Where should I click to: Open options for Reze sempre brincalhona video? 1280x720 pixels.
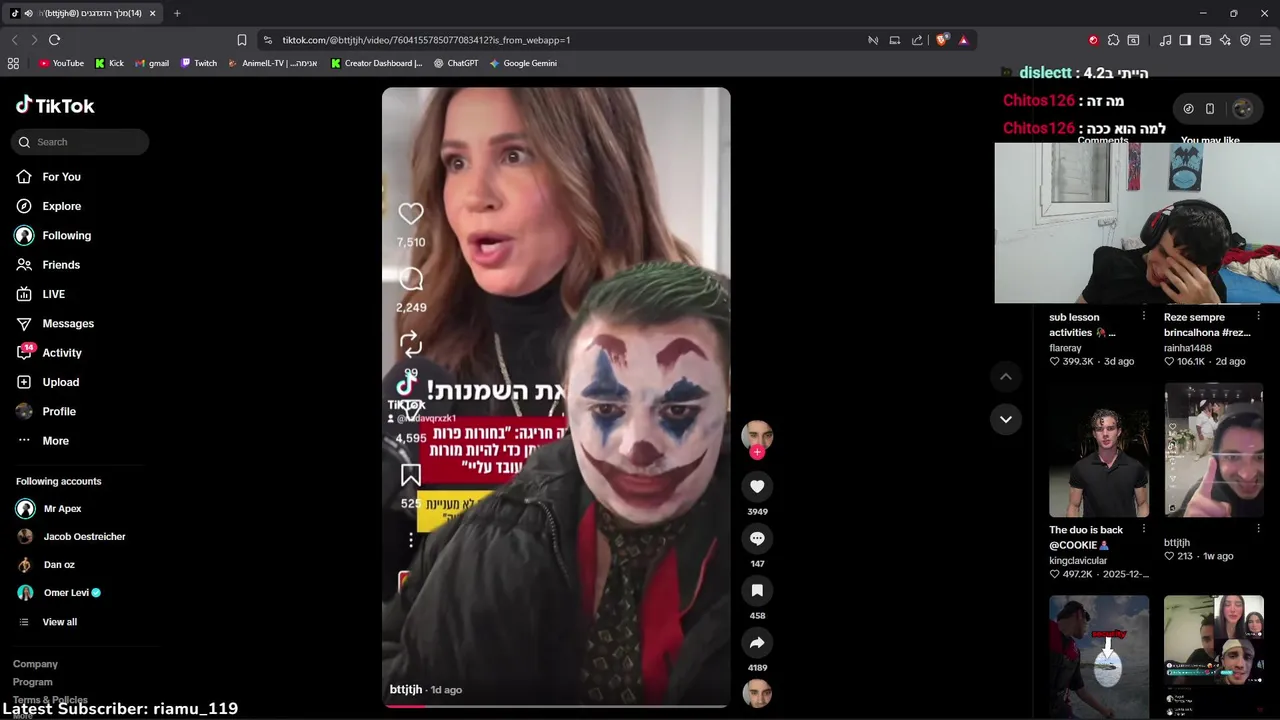(x=1258, y=316)
